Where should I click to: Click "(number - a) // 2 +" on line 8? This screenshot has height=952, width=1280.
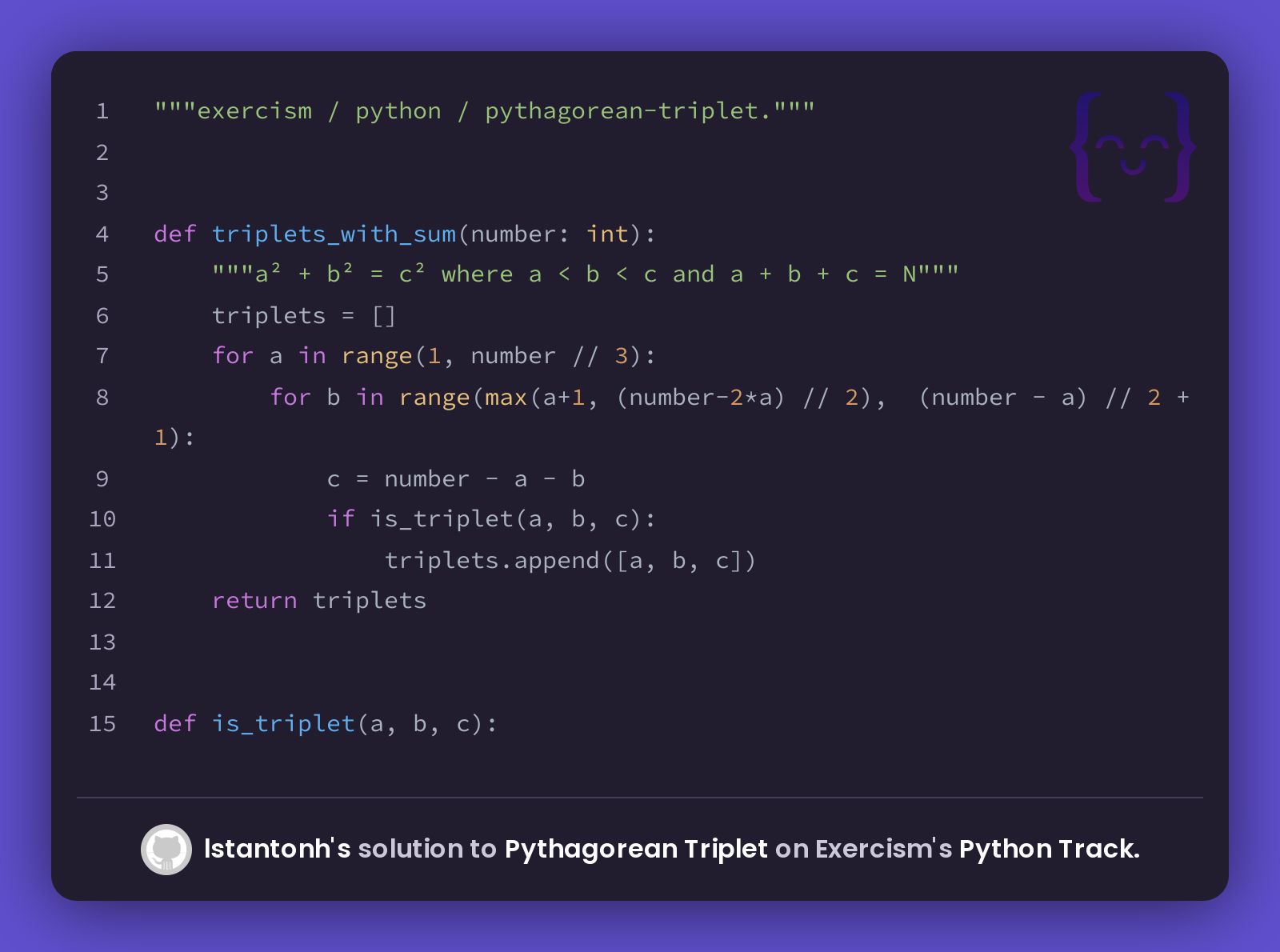pos(1054,398)
